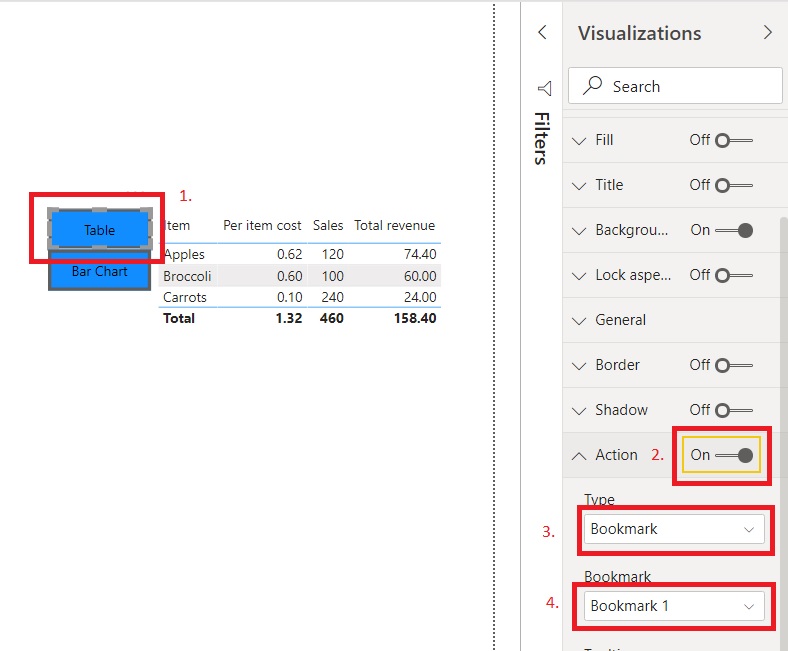Viewport: 788px width, 651px height.
Task: Type in the Visualizations Search field
Action: [x=690, y=86]
